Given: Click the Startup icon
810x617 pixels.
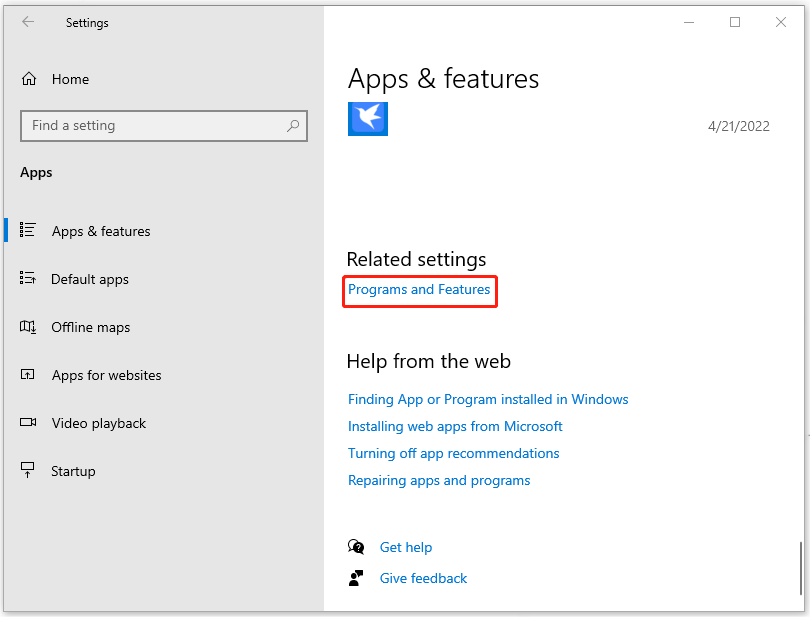Looking at the screenshot, I should click(x=27, y=470).
